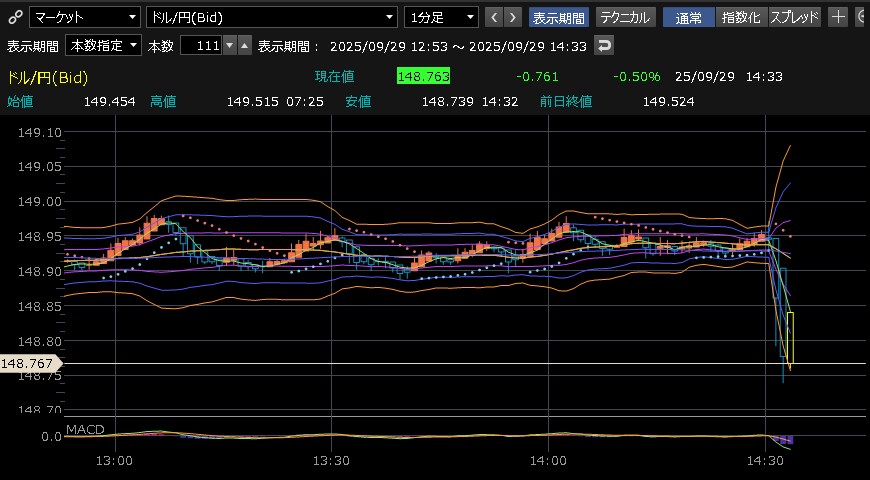870x480 pixels.
Task: Click the reset display period arrow icon
Action: (x=604, y=46)
